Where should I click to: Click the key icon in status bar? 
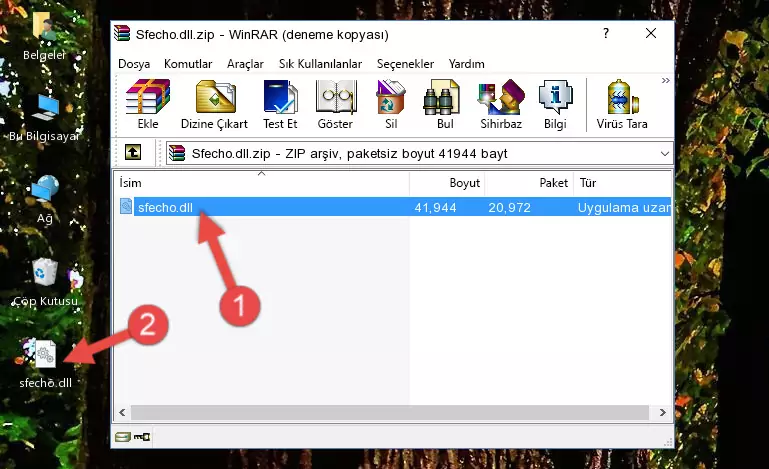point(142,437)
